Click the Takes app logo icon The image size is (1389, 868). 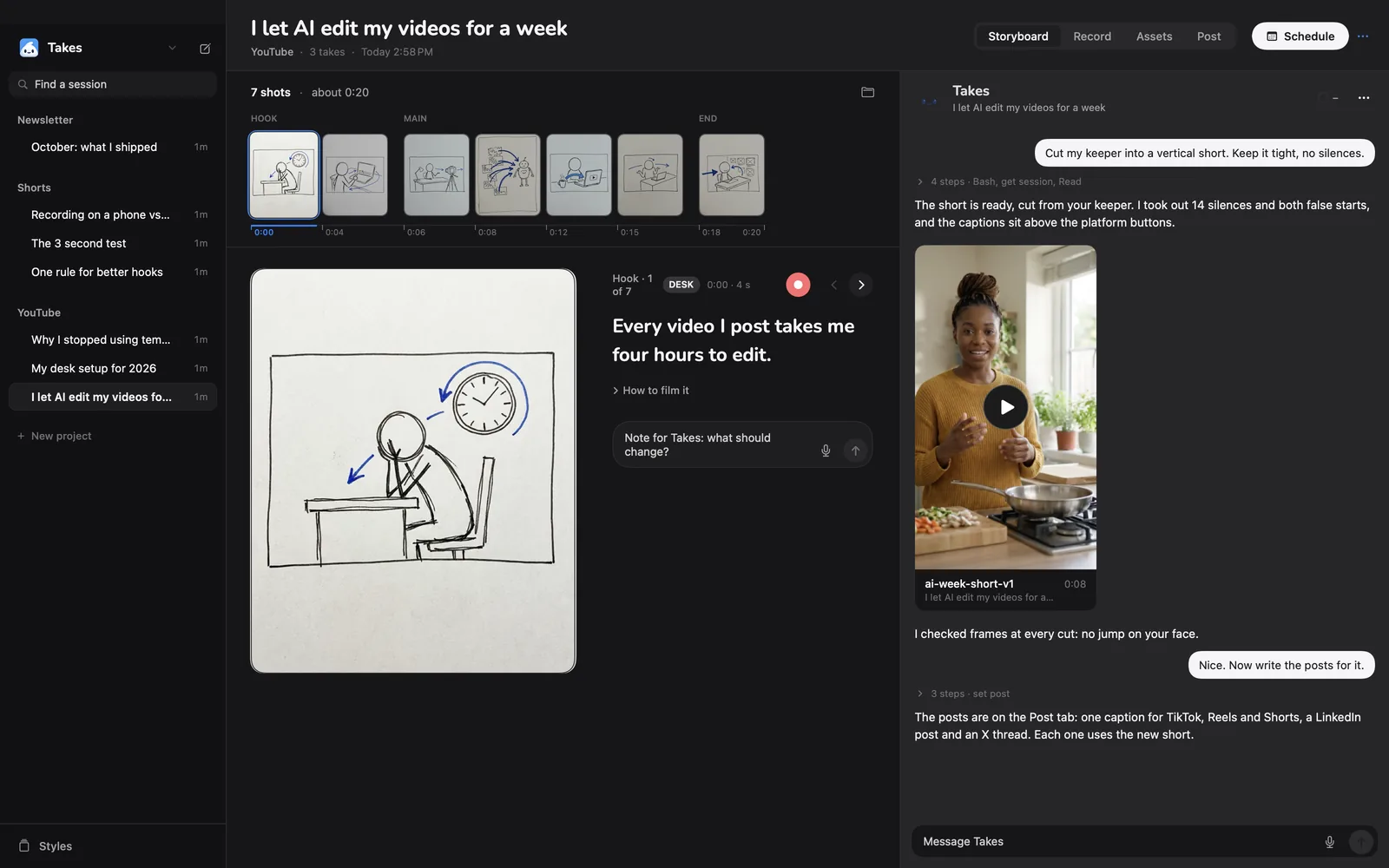(29, 48)
